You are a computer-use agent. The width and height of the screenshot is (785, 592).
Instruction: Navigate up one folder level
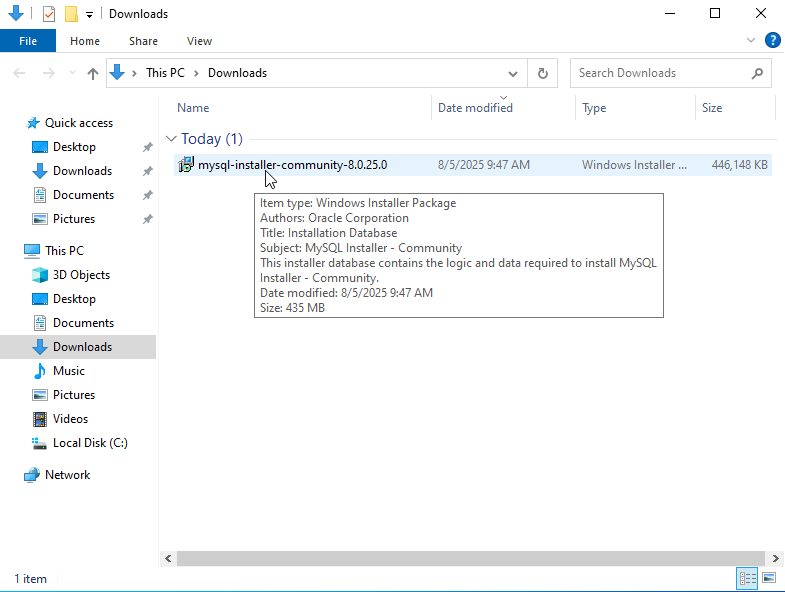tap(93, 74)
